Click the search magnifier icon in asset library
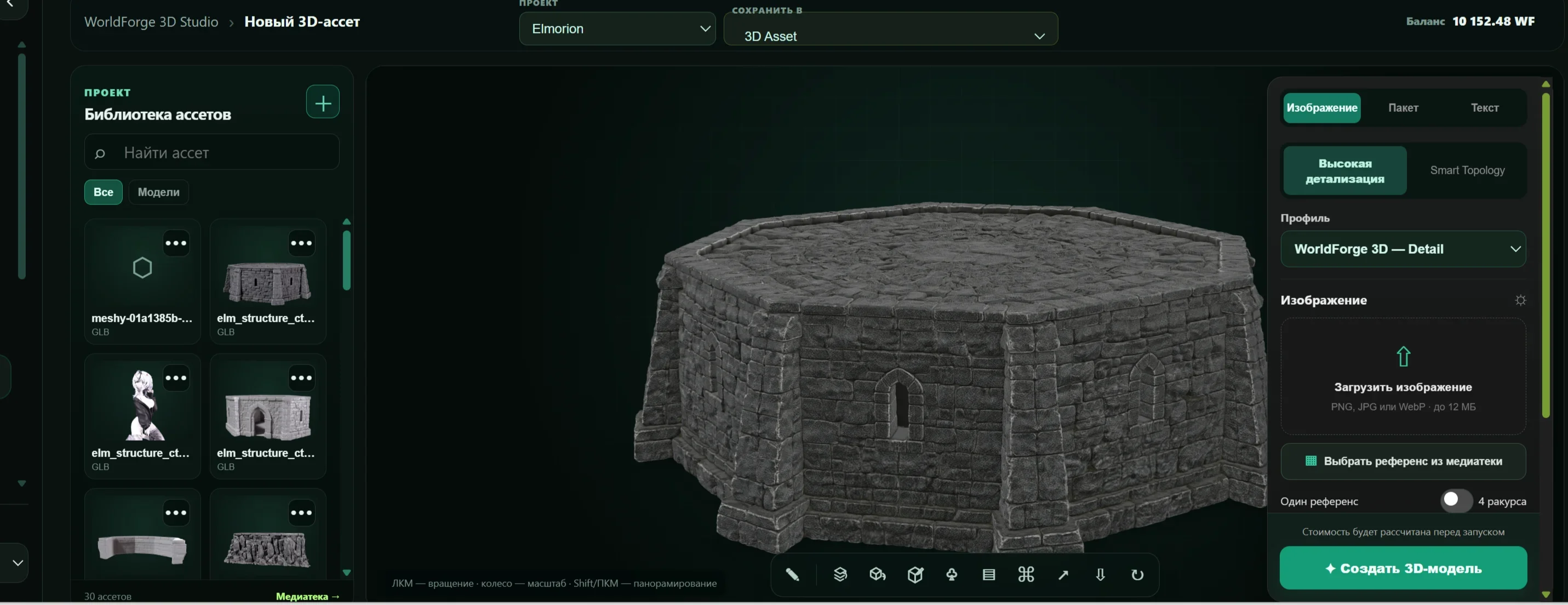This screenshot has height=605, width=1568. (x=100, y=153)
